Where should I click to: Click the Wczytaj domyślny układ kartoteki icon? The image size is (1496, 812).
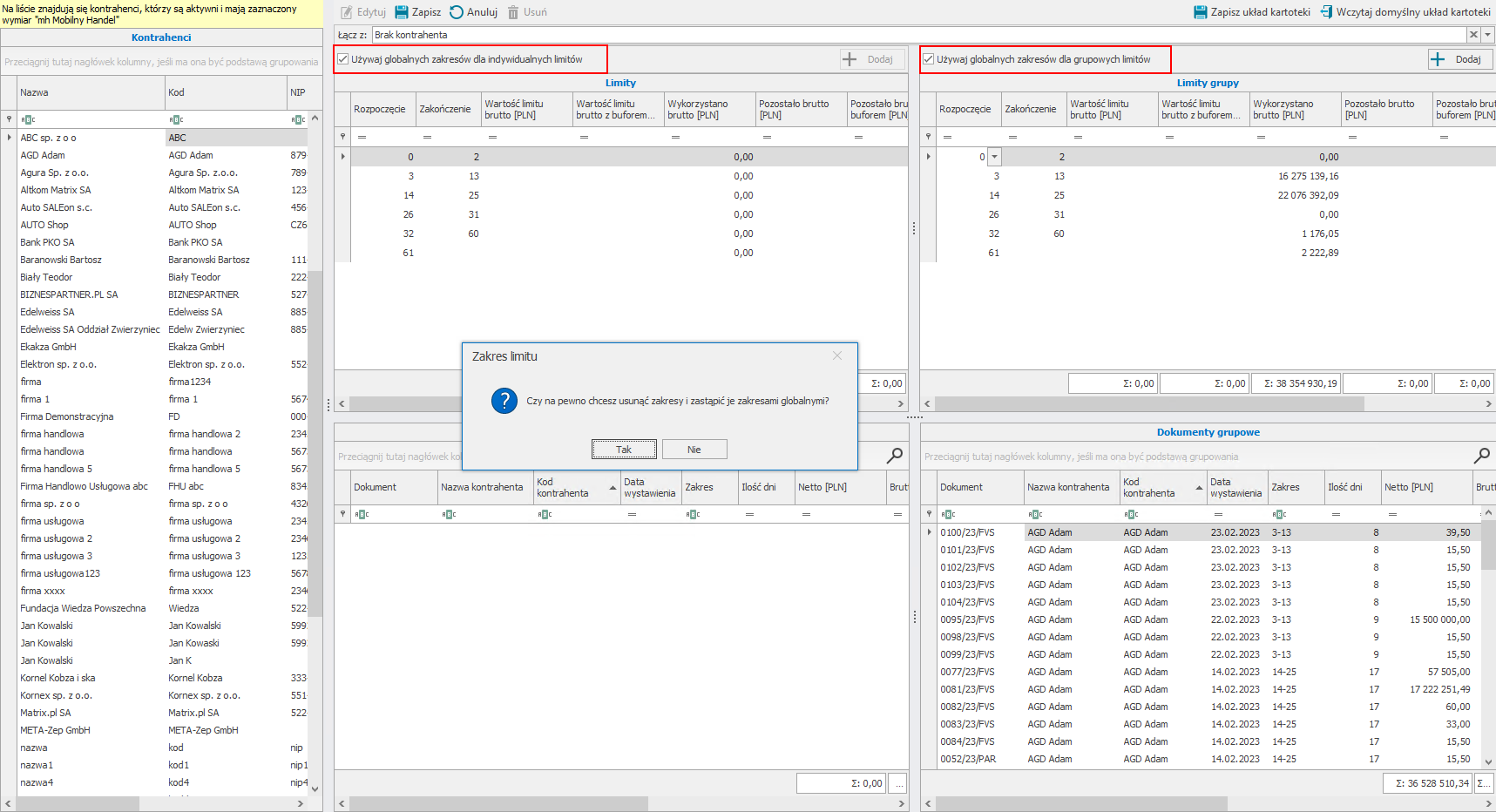(x=1326, y=12)
